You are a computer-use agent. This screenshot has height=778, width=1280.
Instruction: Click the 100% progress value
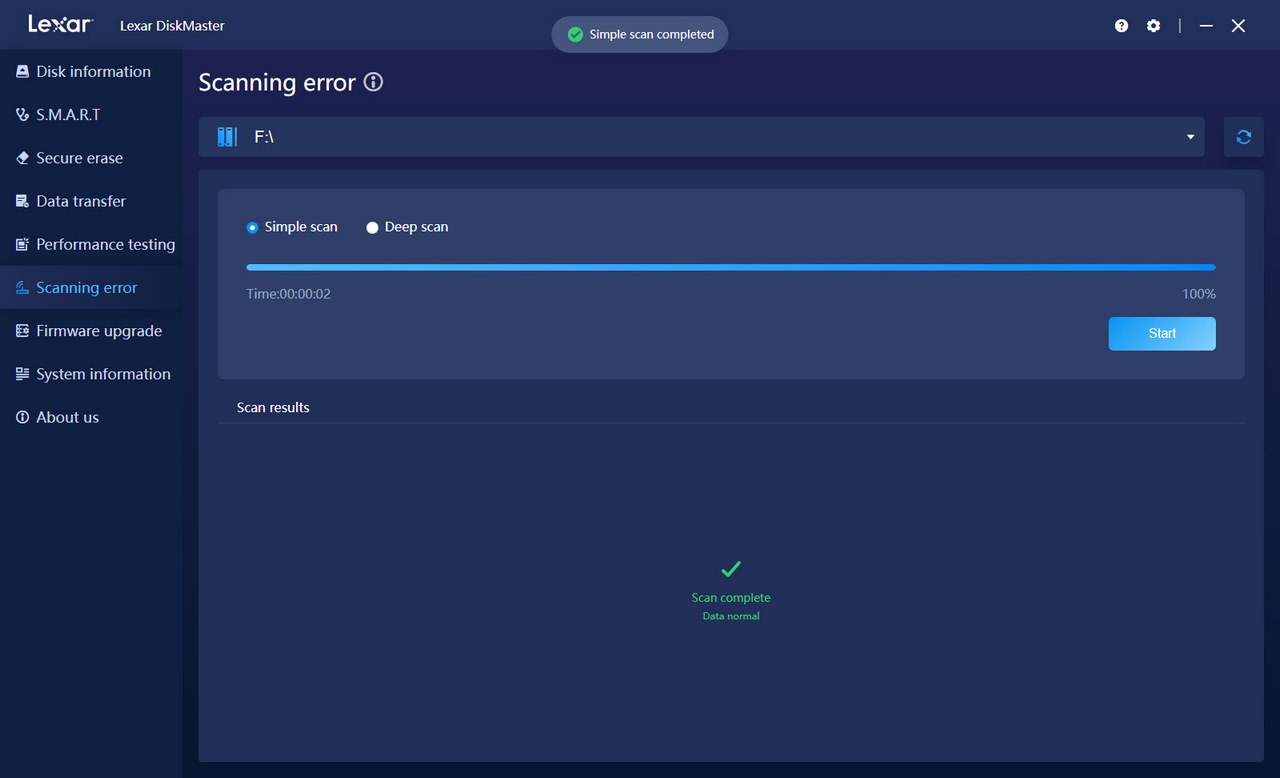[1199, 294]
